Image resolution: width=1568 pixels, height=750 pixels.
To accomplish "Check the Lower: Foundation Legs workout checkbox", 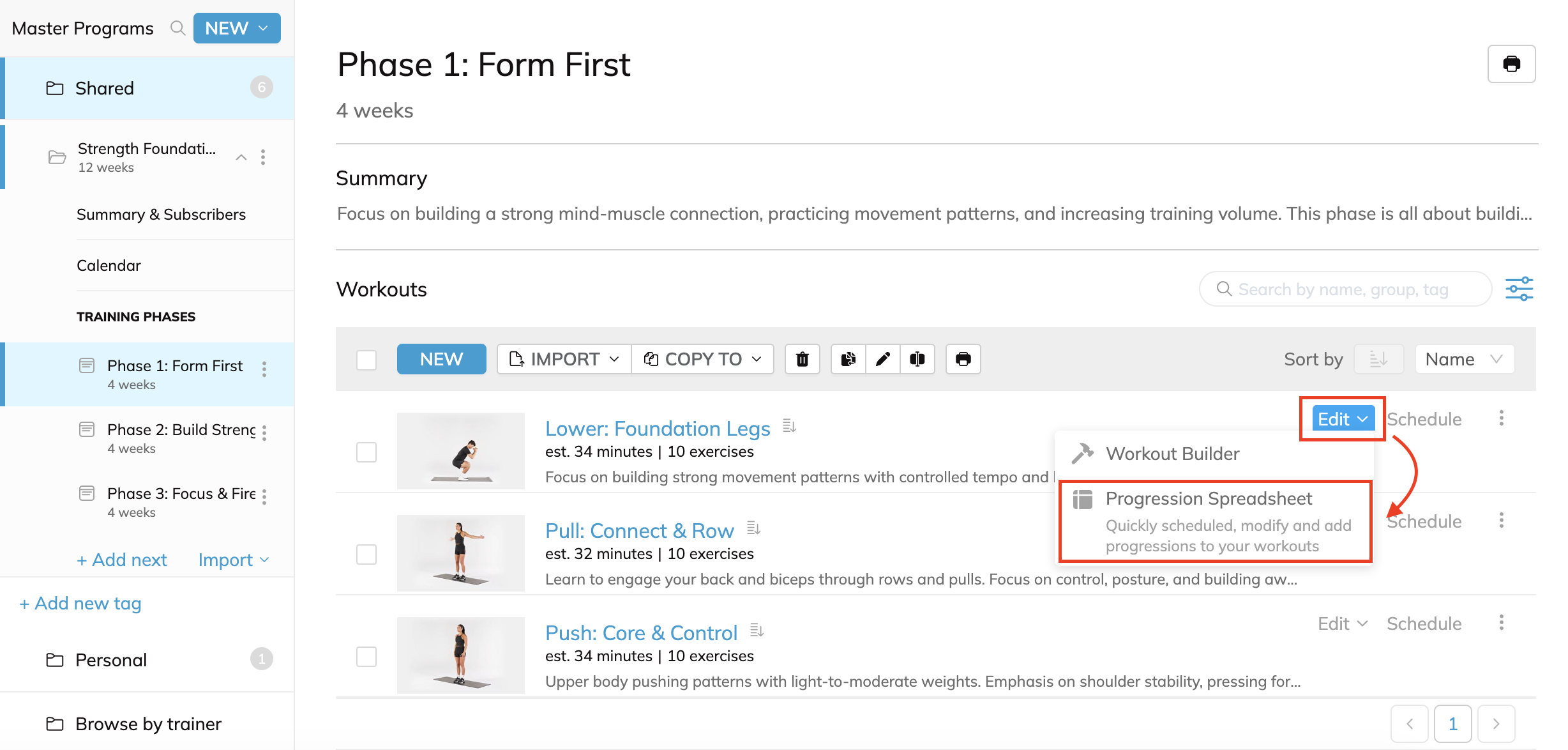I will pyautogui.click(x=366, y=452).
